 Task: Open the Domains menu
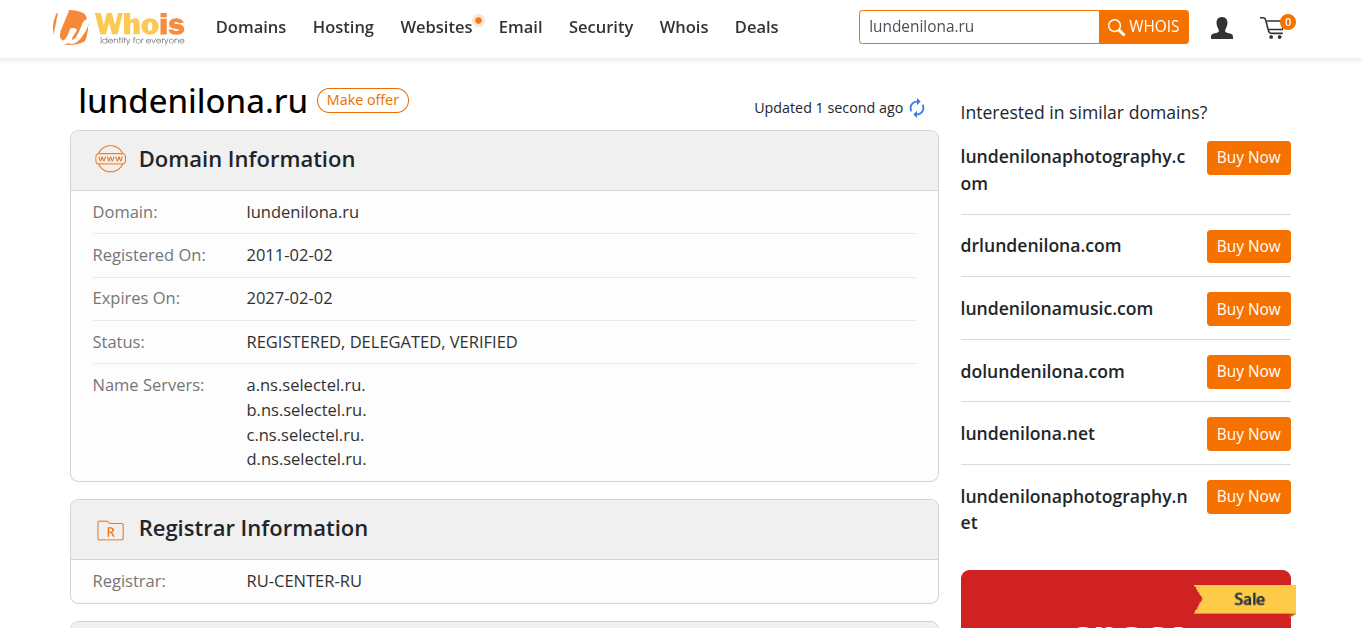point(251,27)
